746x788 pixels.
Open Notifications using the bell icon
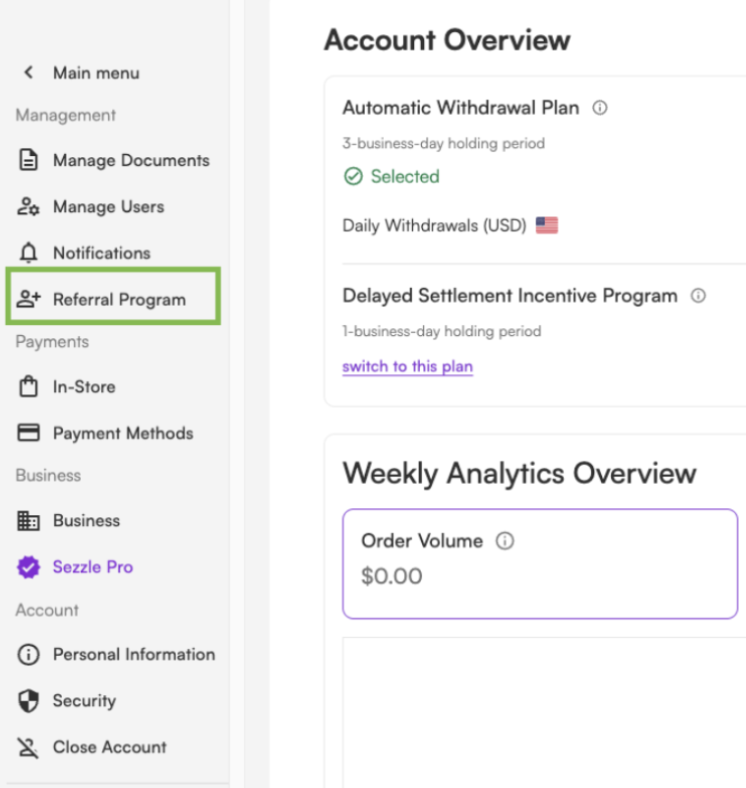point(28,253)
